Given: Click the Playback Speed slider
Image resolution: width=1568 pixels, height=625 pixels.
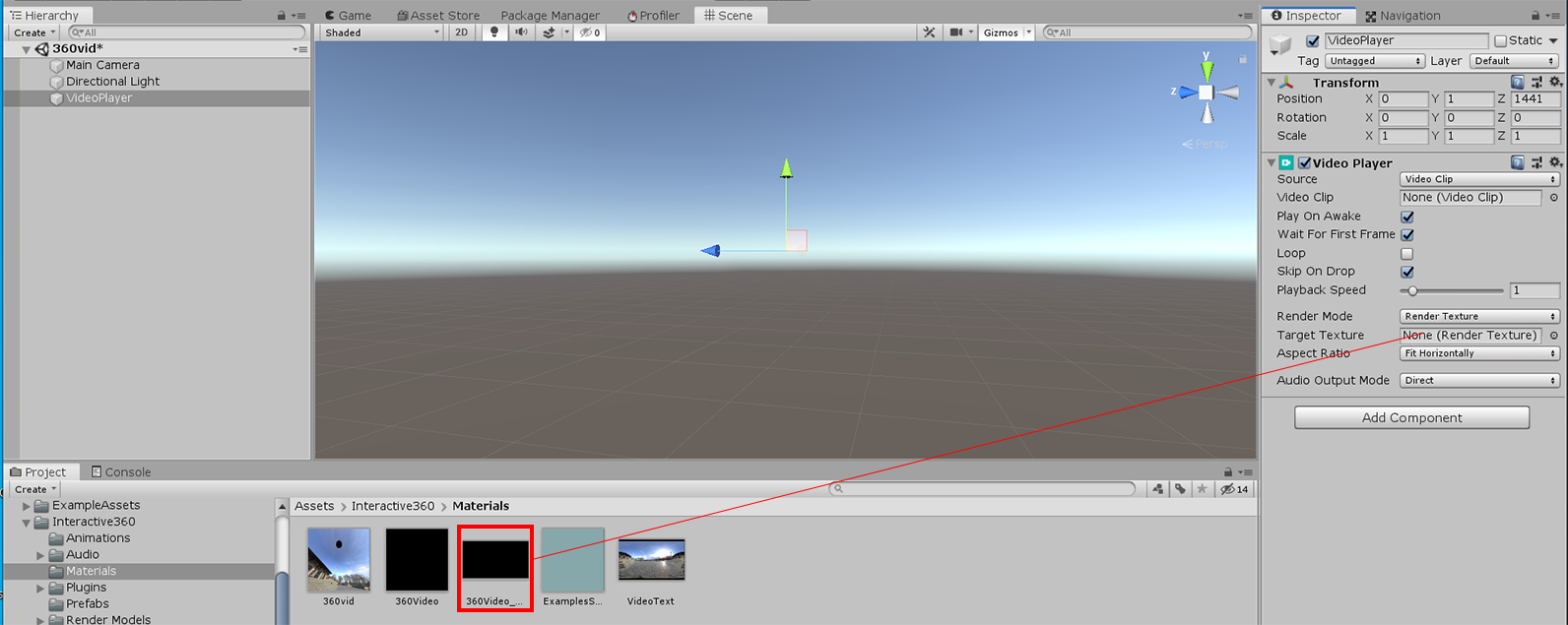Looking at the screenshot, I should click(1451, 291).
